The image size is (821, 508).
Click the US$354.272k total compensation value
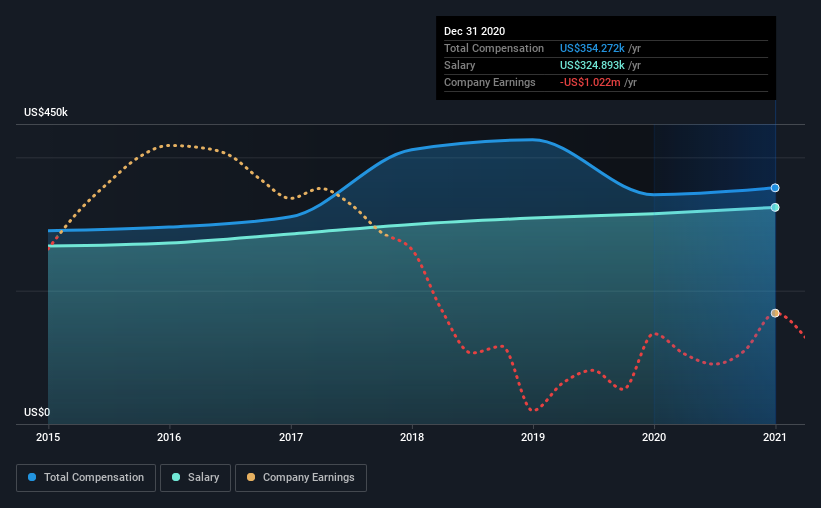click(x=592, y=48)
